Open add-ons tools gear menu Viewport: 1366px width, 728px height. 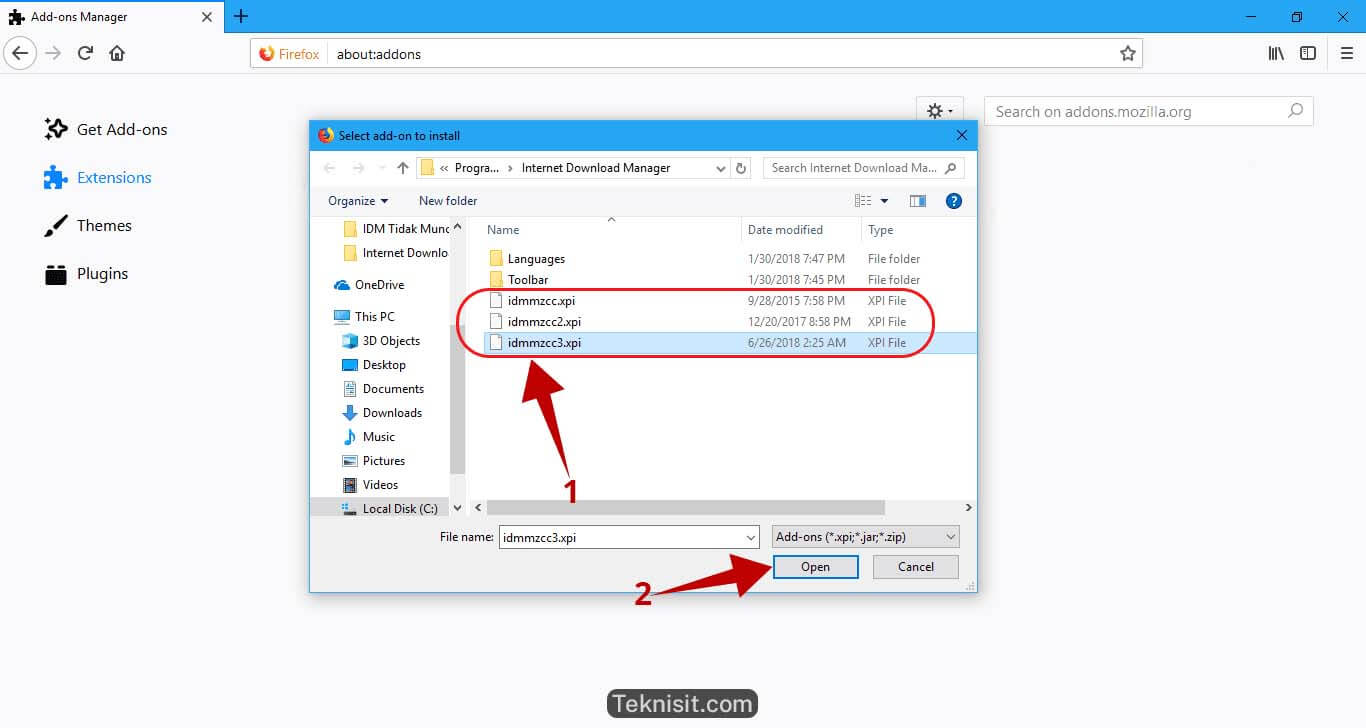[939, 111]
